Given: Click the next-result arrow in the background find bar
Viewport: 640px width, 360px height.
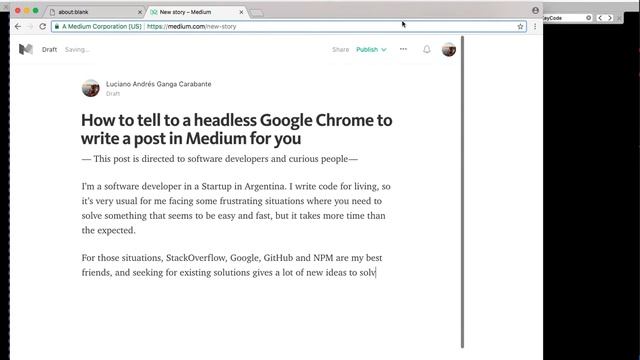Looking at the screenshot, I should tap(610, 18).
